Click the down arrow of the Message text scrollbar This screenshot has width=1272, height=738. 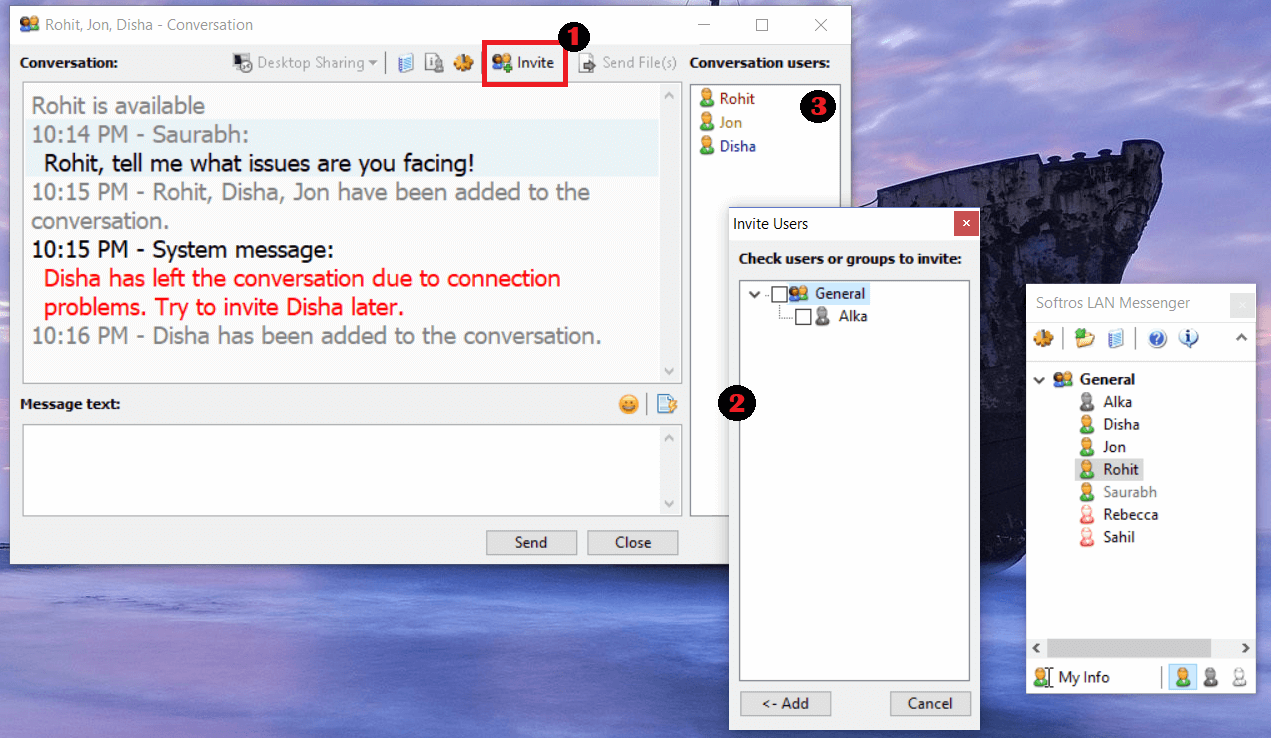click(x=670, y=504)
